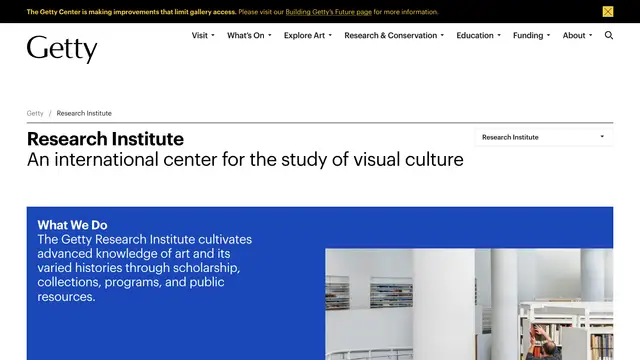Image resolution: width=640 pixels, height=360 pixels.
Task: Dismiss the yellow banner close icon
Action: coord(608,11)
